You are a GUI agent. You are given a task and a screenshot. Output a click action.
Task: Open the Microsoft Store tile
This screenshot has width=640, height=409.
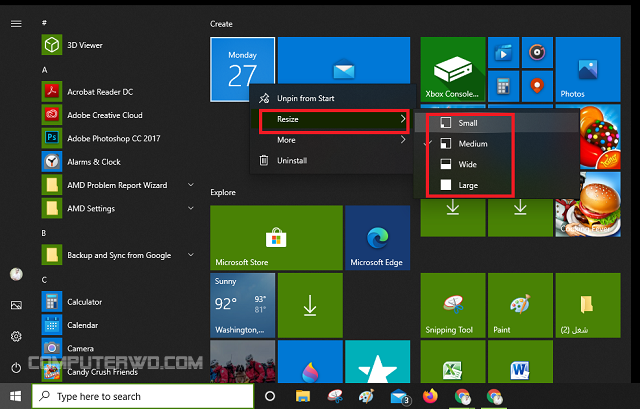pyautogui.click(x=276, y=238)
